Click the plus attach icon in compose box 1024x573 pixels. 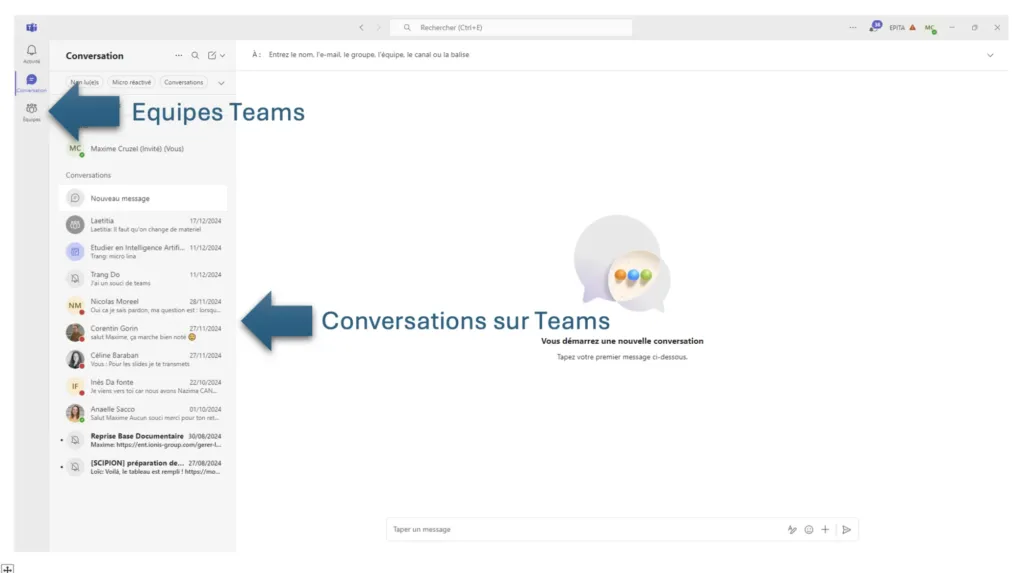pos(825,529)
